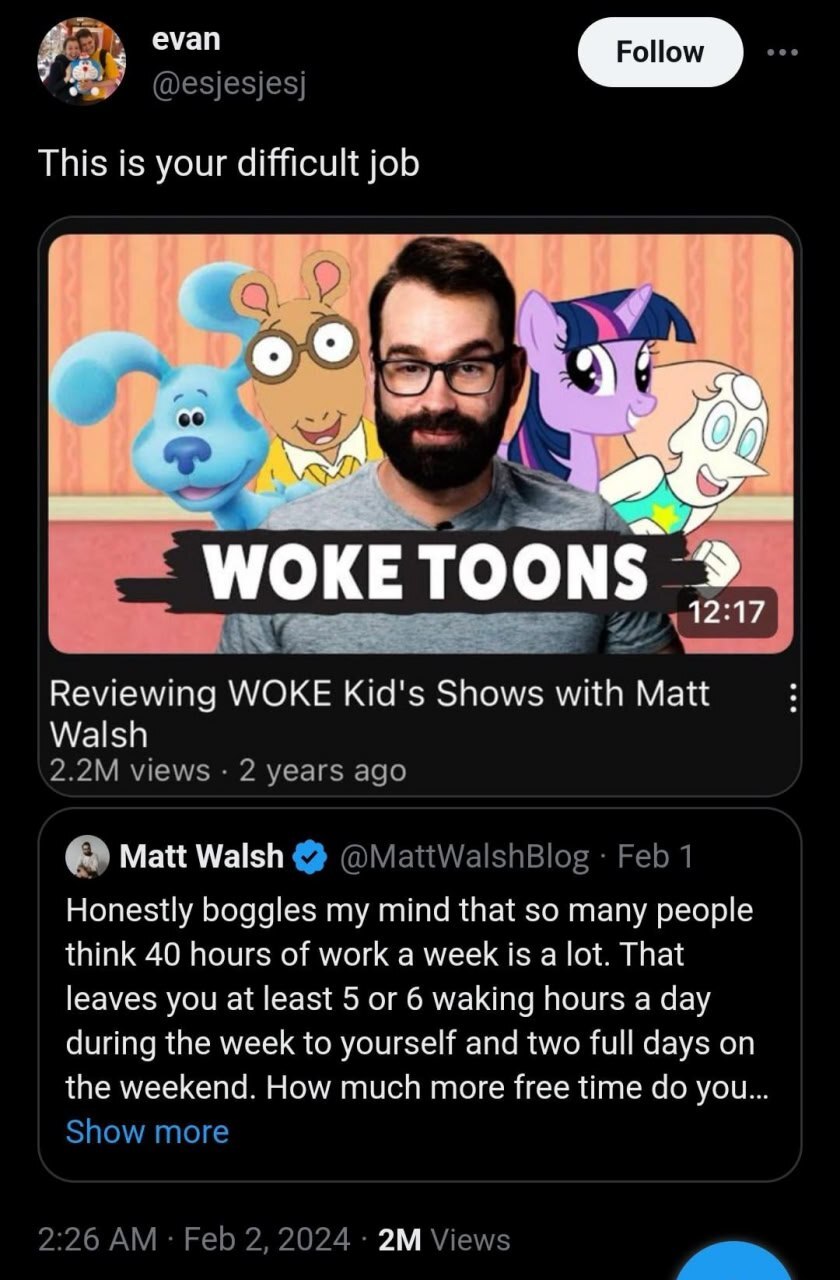
Task: Click Matt Walsh's blue verified badge
Action: [311, 856]
